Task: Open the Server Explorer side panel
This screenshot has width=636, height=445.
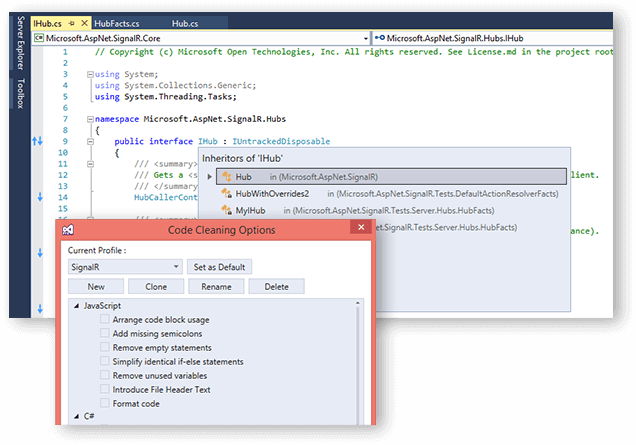Action: (x=20, y=43)
